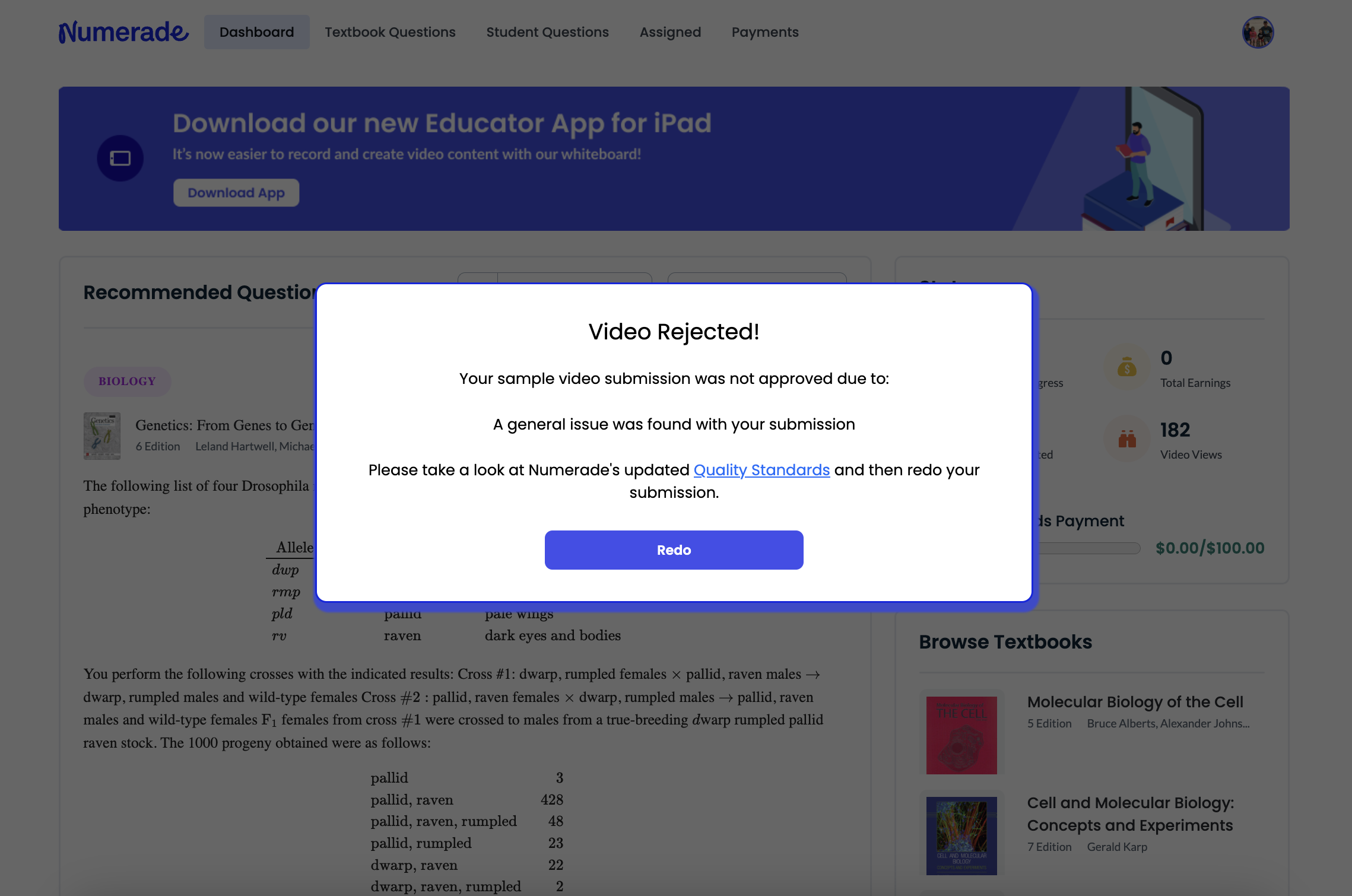Viewport: 1352px width, 896px height.
Task: Open the Quality Standards link
Action: (761, 470)
